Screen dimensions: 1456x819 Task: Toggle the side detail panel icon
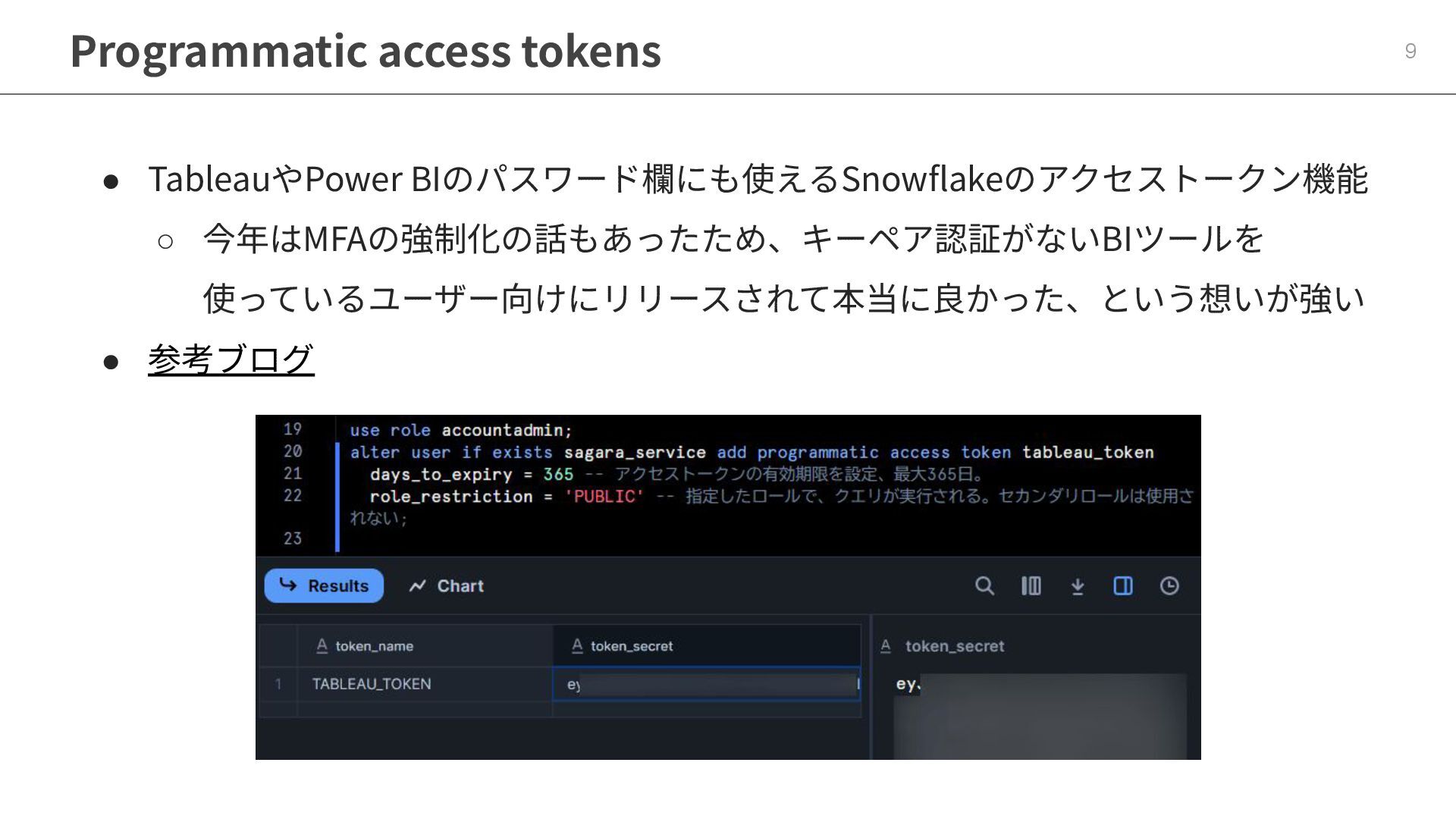1123,585
